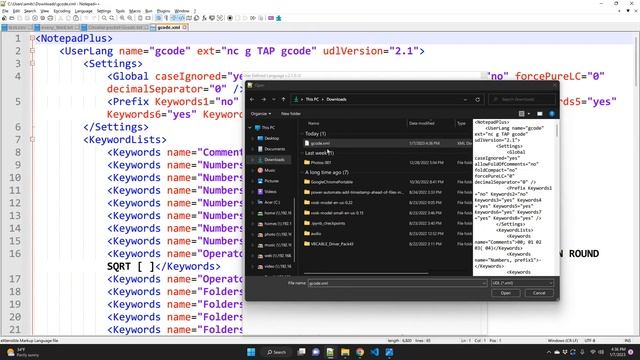The height and width of the screenshot is (360, 640).
Task: Click the preview pane icon in Open dialog
Action: pyautogui.click(x=540, y=114)
